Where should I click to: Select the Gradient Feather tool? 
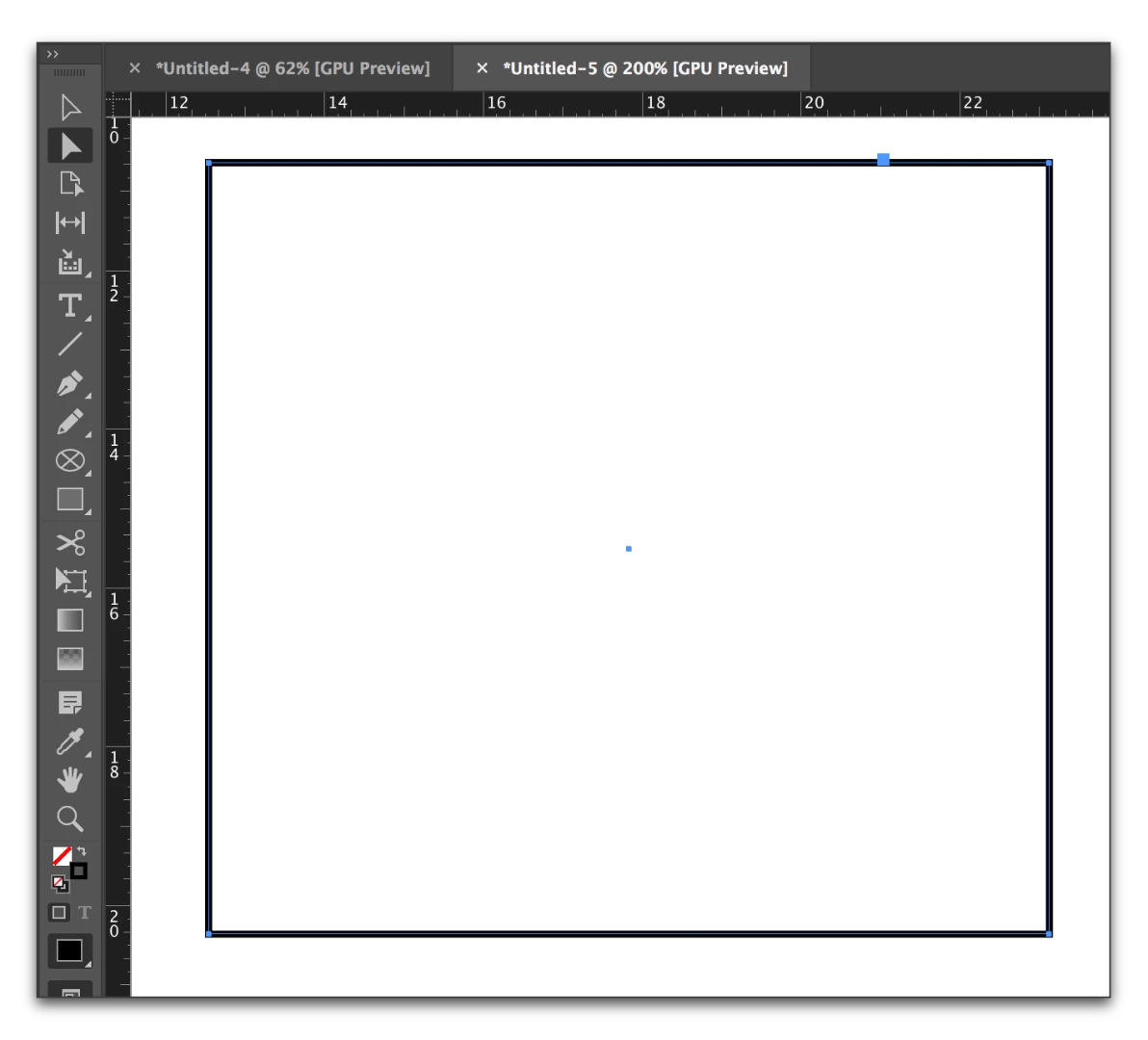pos(70,659)
